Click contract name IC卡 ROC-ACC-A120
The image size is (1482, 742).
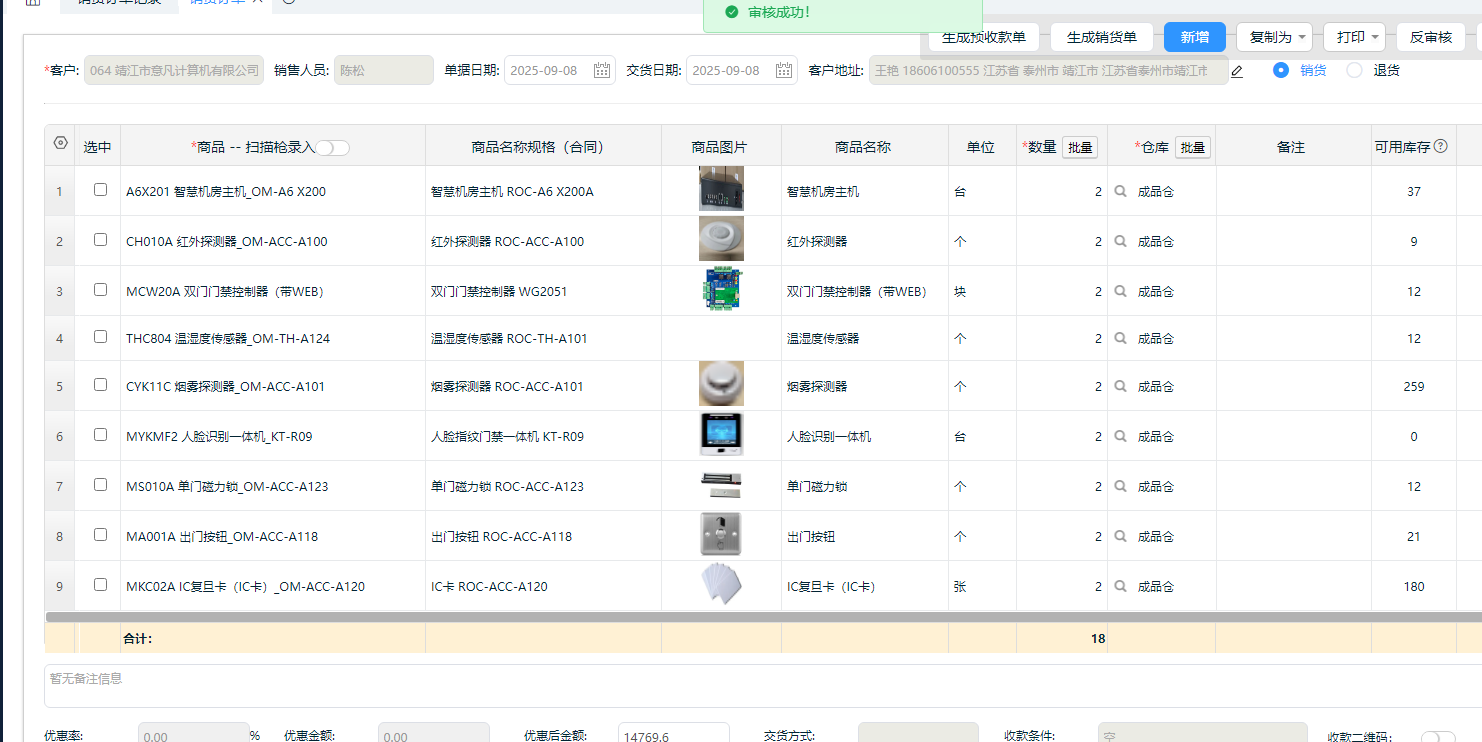[x=489, y=586]
